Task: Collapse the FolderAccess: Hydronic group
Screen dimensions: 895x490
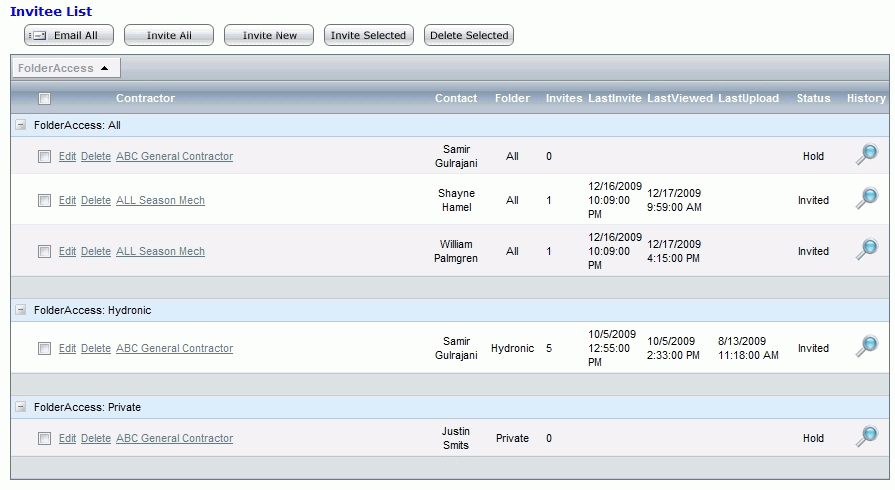Action: 21,310
